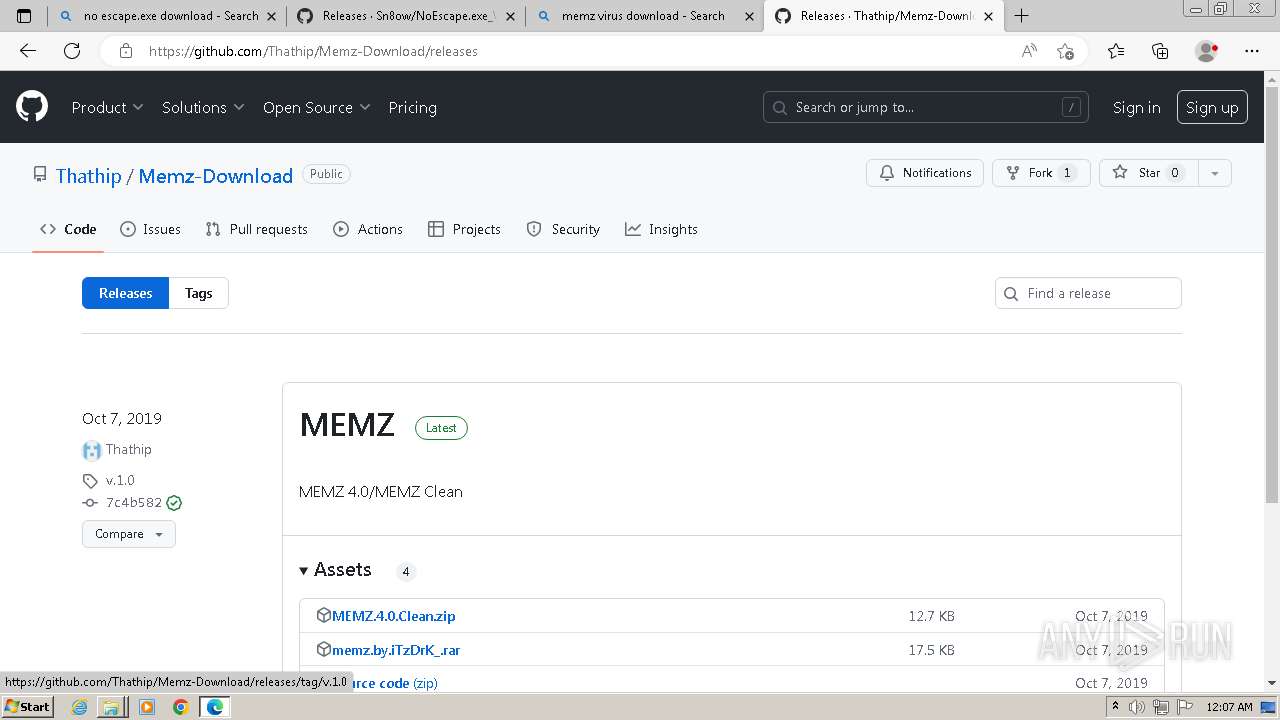Select the Tags toggle button
The image size is (1280, 720).
[x=198, y=293]
